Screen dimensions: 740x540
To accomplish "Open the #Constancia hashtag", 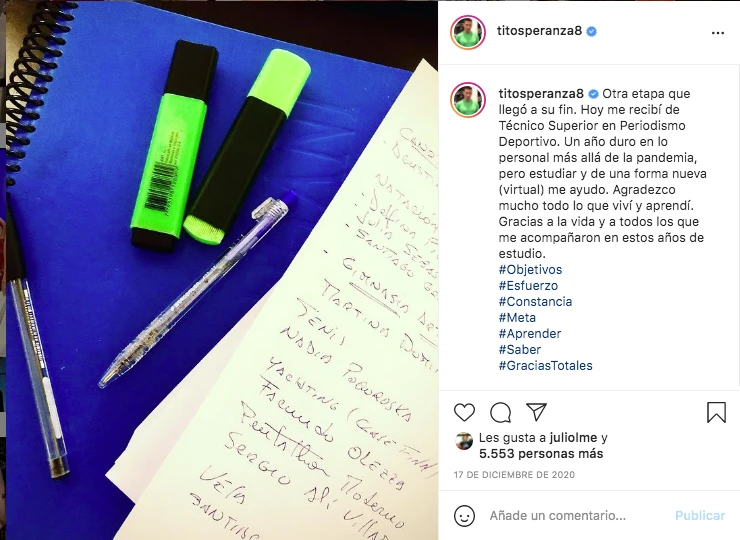I will coord(536,302).
